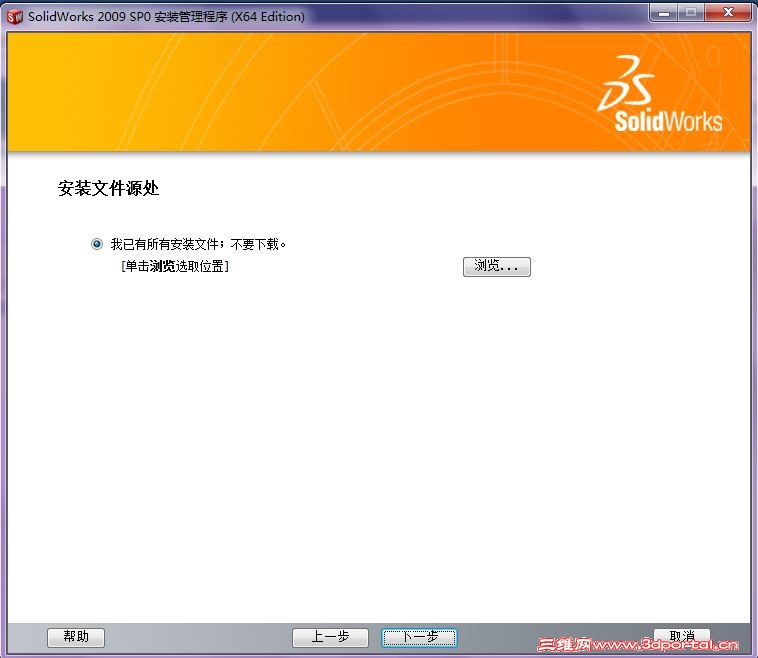Click the SolidWorks title bar app icon
Image resolution: width=758 pixels, height=658 pixels.
pyautogui.click(x=15, y=16)
